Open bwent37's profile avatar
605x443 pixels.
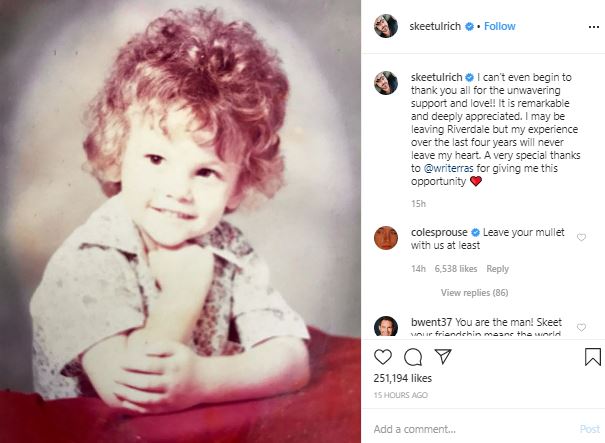tap(387, 326)
